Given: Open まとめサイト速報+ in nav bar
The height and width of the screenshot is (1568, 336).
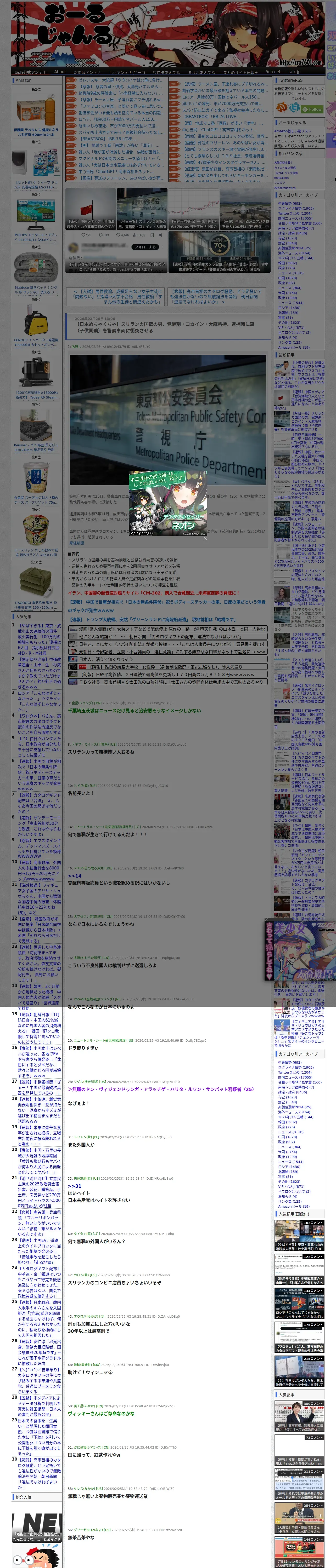Looking at the screenshot, I should point(240,72).
